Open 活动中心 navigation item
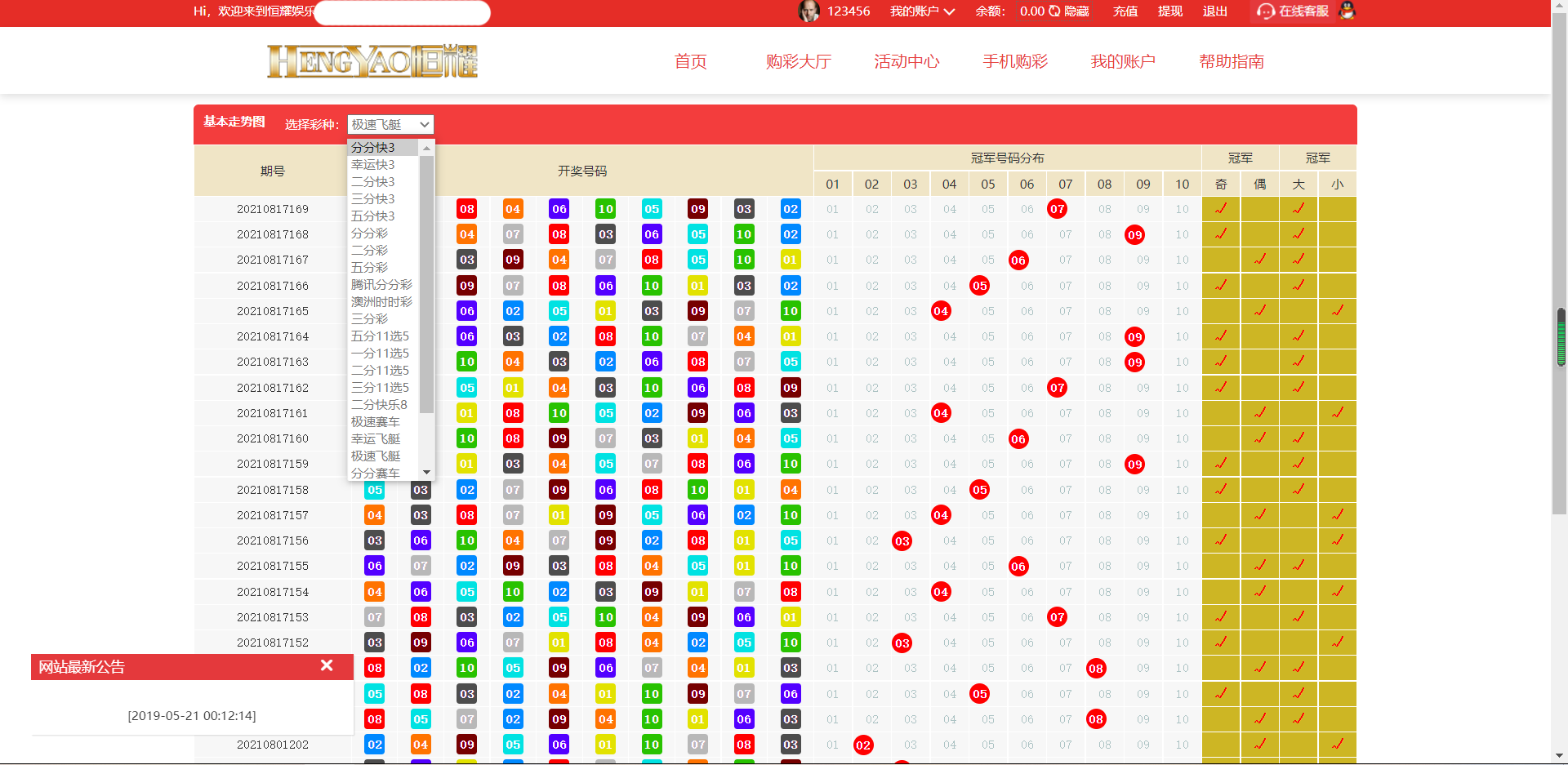This screenshot has height=765, width=1568. tap(906, 61)
